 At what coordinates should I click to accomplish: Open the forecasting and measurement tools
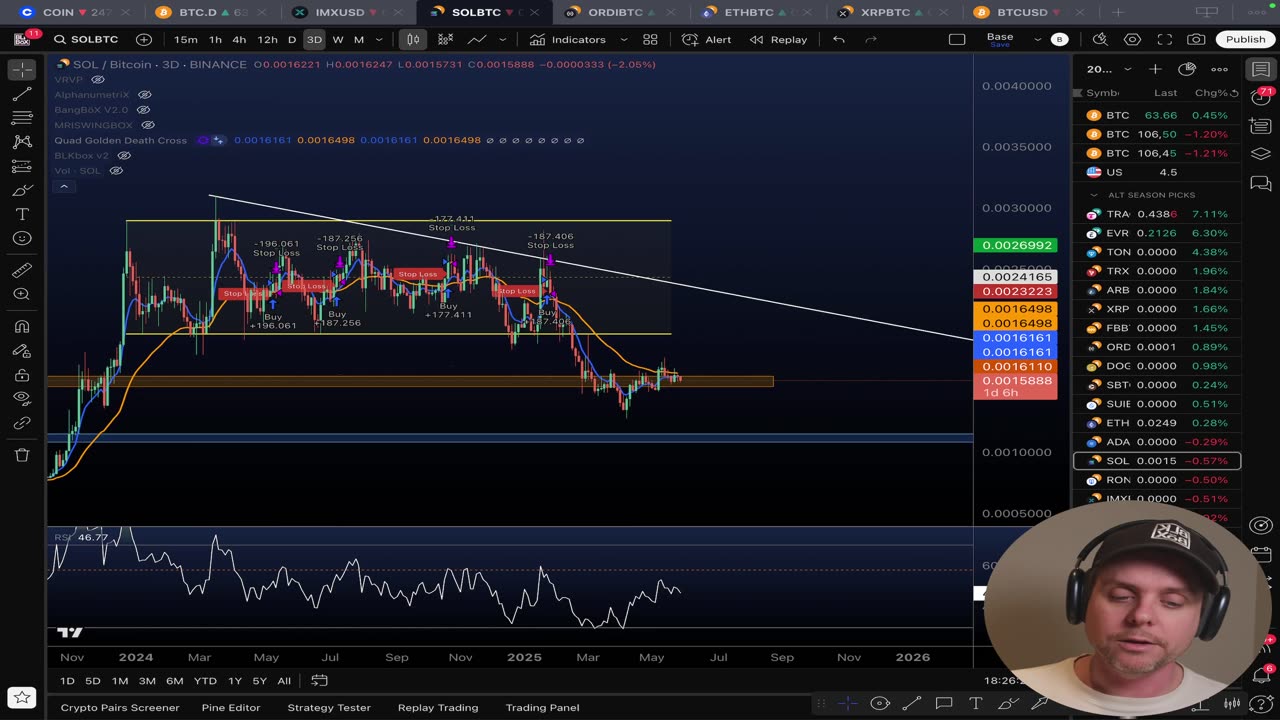pyautogui.click(x=21, y=166)
